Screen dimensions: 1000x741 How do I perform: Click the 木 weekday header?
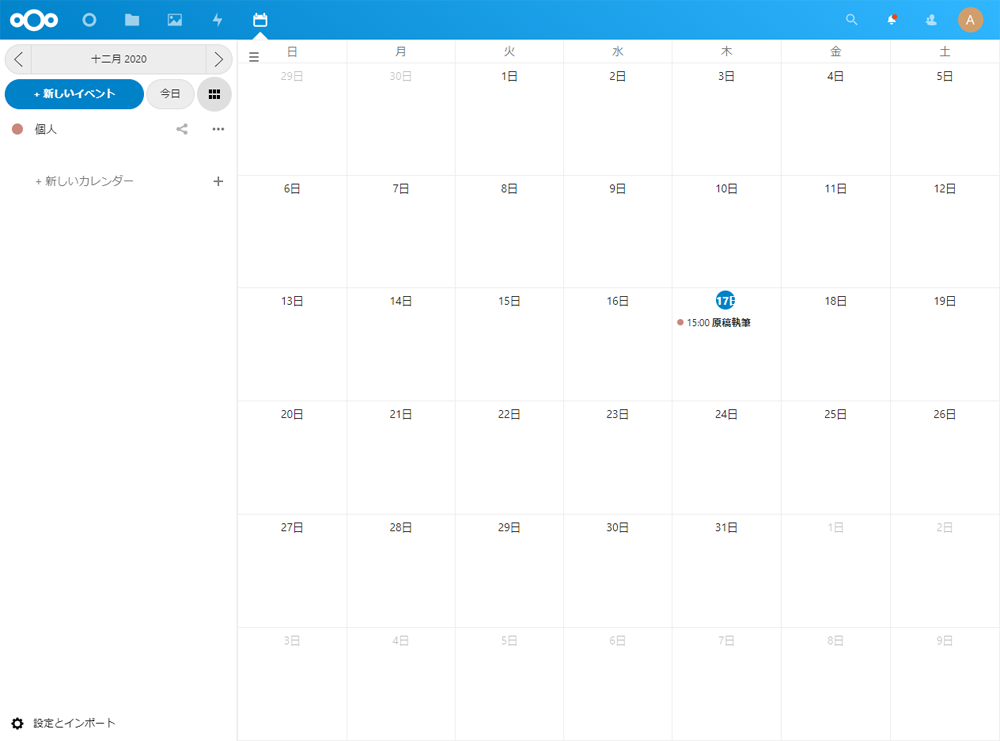tap(726, 52)
